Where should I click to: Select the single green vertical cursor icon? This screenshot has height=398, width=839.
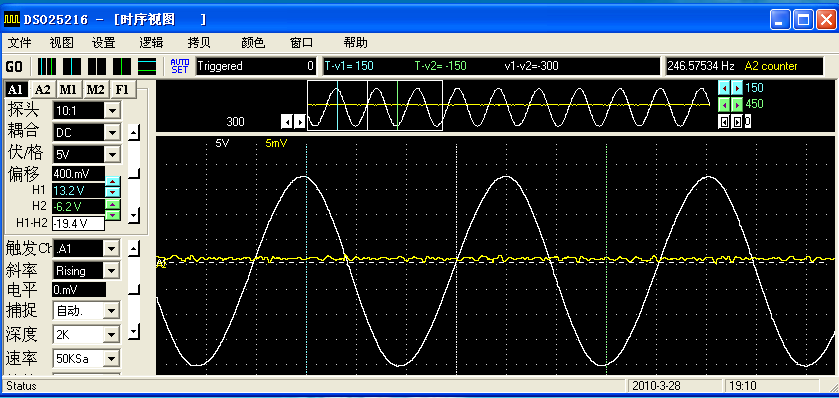point(122,66)
